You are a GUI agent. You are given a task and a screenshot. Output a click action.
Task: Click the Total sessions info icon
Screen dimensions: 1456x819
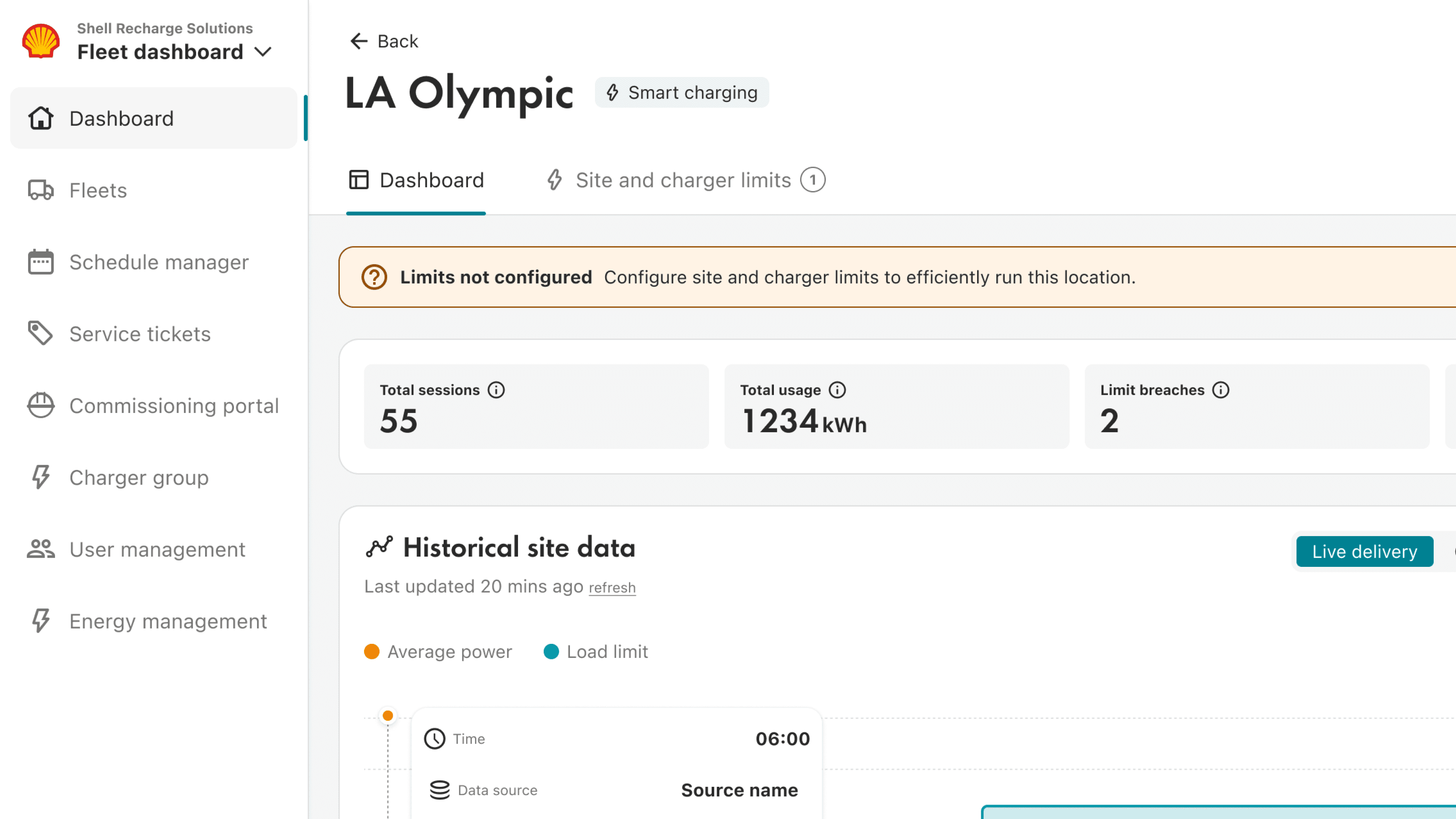[x=496, y=390]
